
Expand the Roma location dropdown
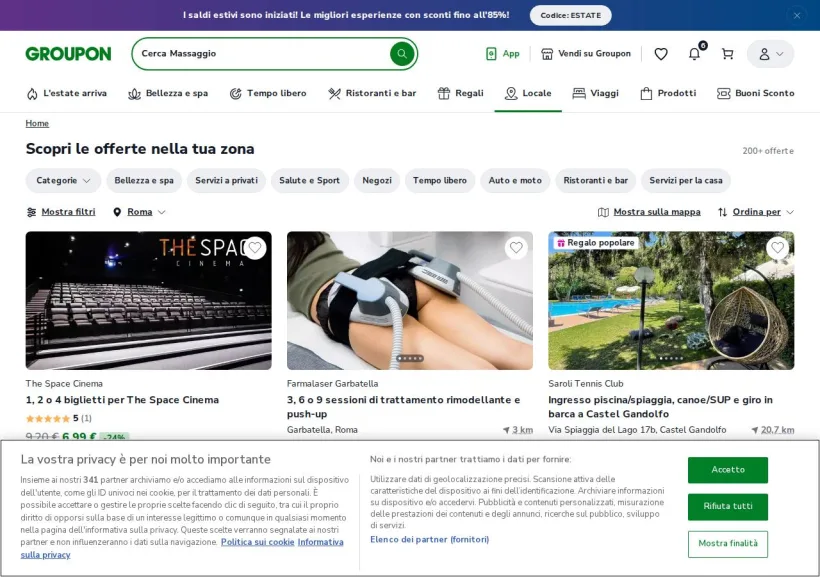tap(139, 212)
